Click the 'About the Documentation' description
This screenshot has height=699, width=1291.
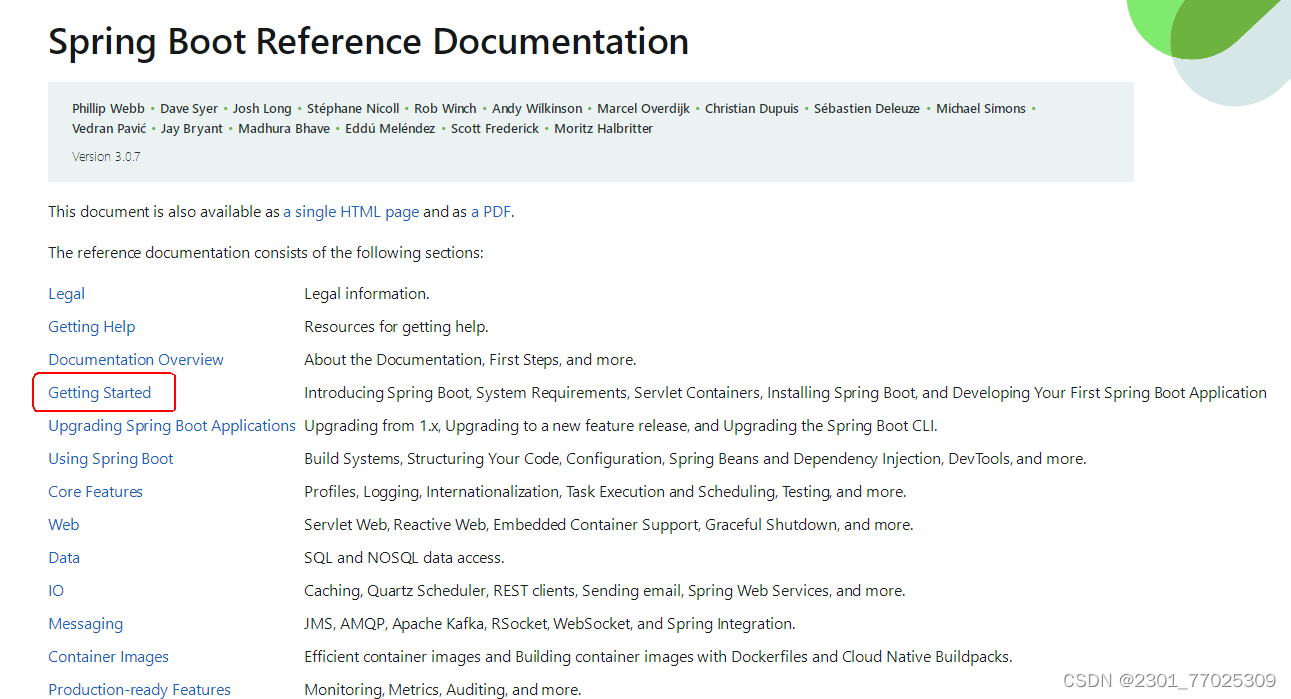[x=470, y=360]
